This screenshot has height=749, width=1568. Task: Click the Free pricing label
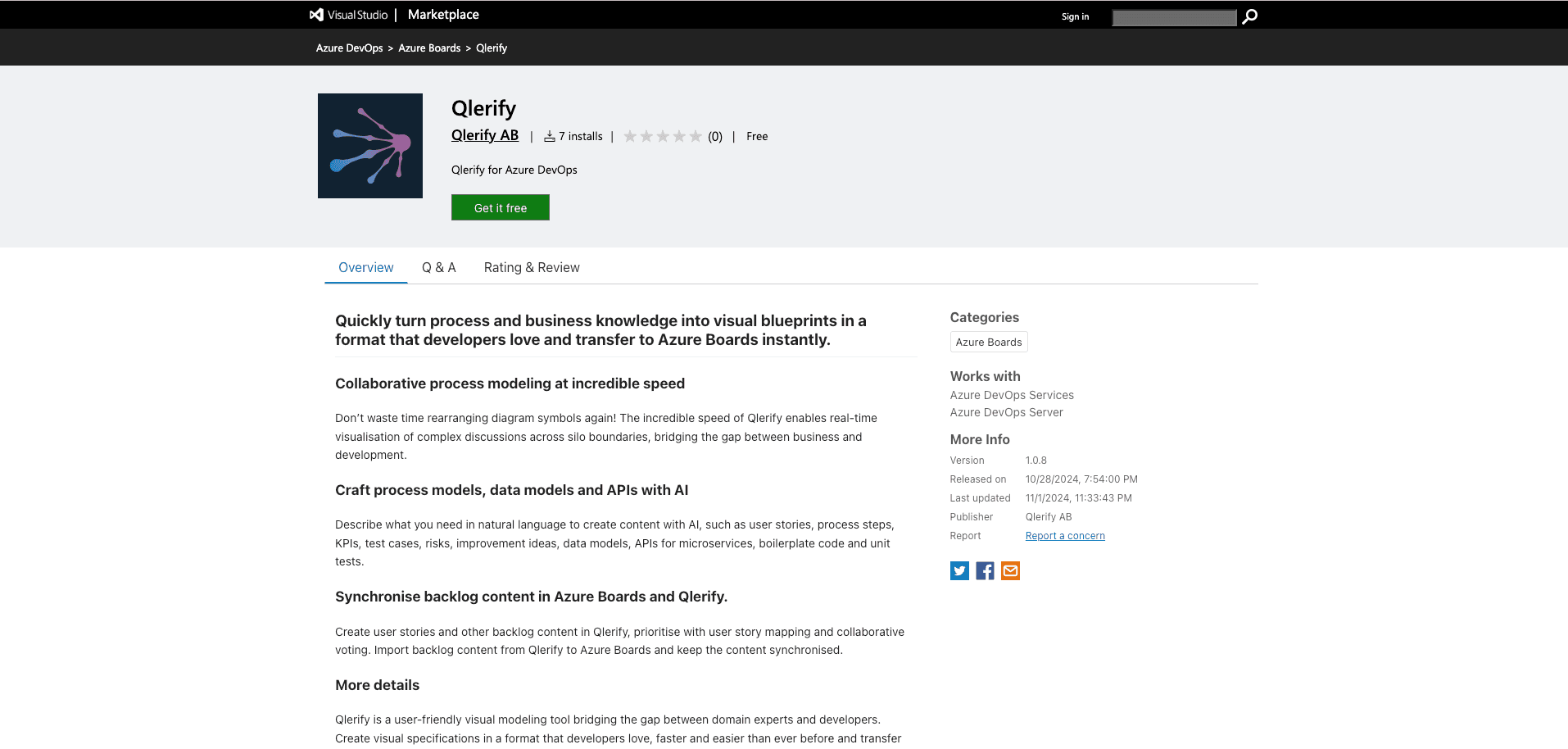click(x=756, y=136)
